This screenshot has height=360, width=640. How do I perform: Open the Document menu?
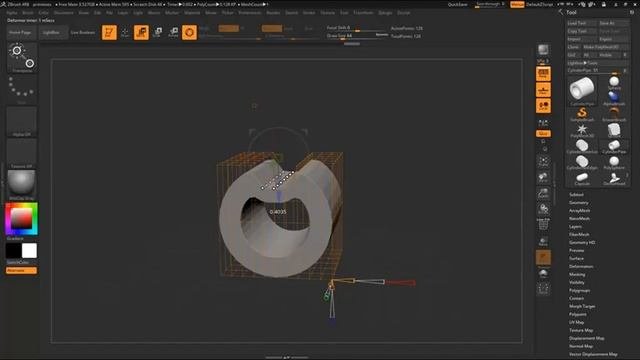click(64, 13)
